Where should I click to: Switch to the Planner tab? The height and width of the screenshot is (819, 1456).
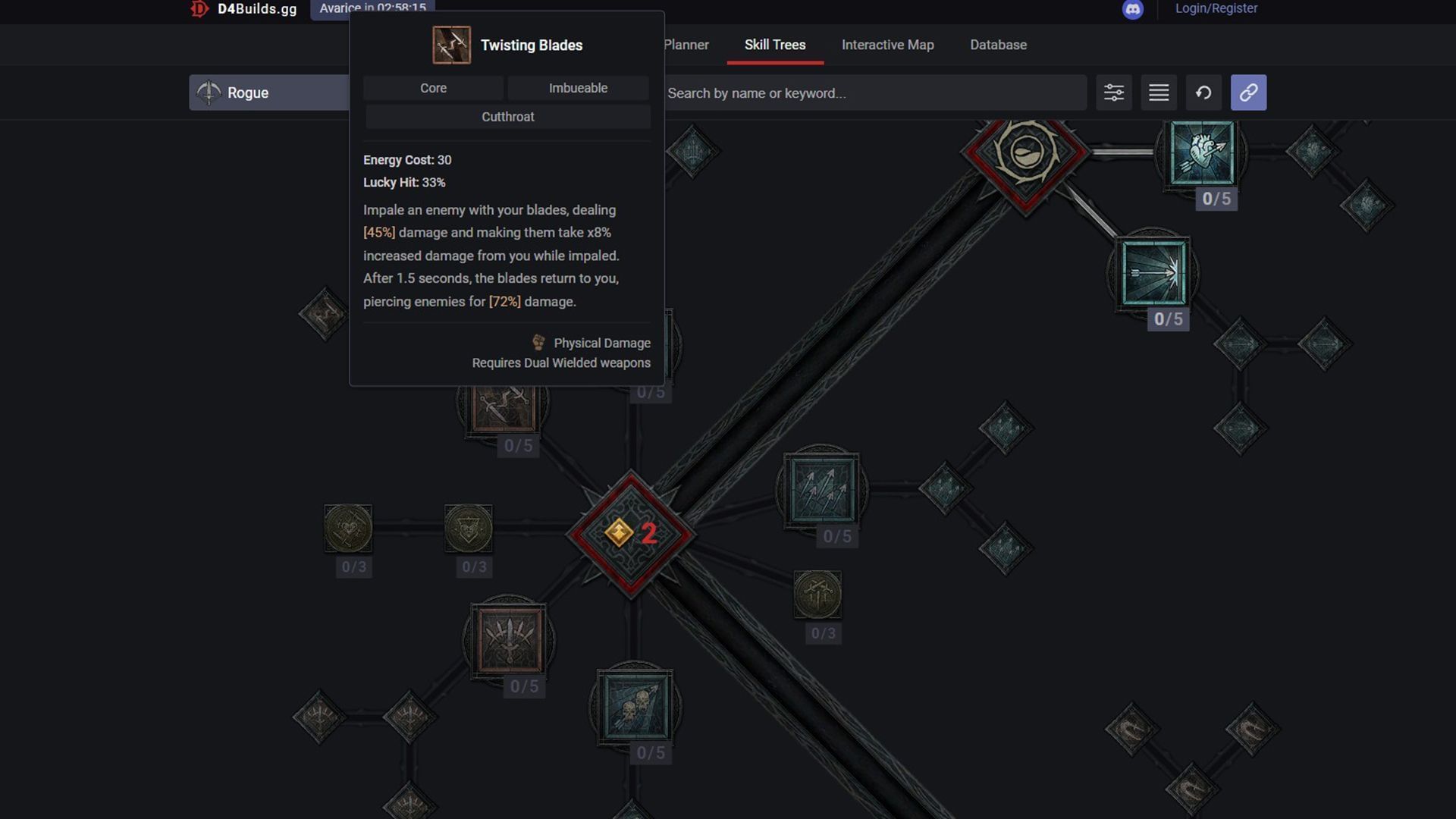(x=685, y=45)
